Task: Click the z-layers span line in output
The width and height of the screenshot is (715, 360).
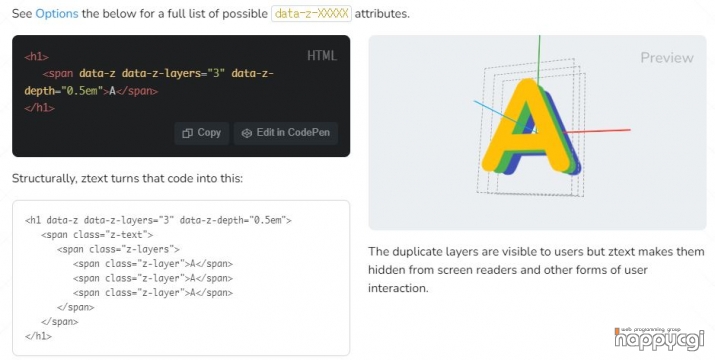Action: 119,249
